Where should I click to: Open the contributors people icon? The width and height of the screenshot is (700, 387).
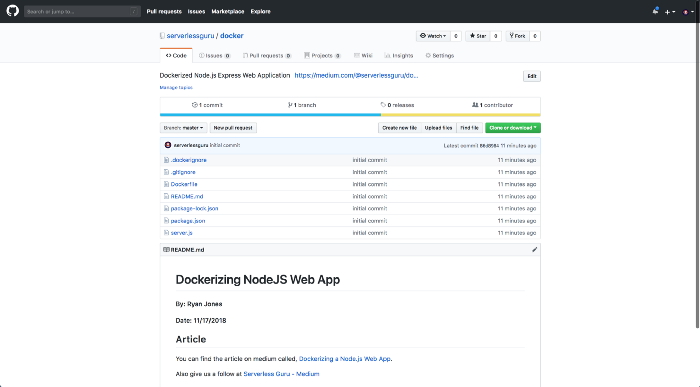pos(475,105)
